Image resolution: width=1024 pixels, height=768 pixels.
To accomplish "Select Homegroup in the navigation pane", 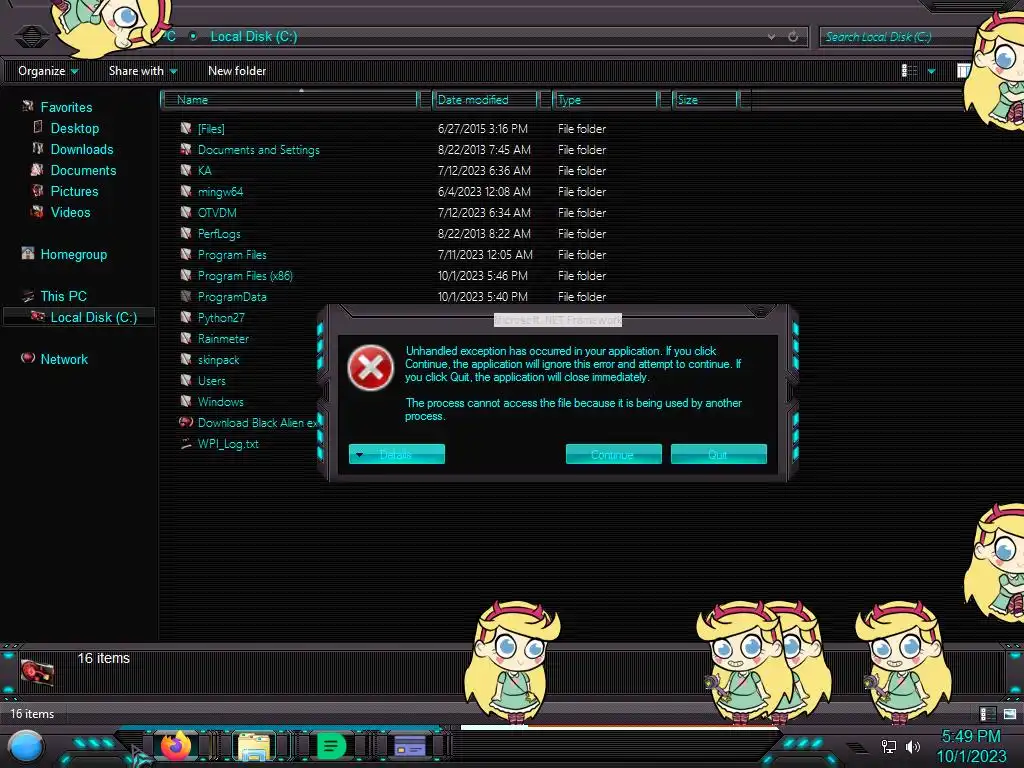I will (x=73, y=254).
